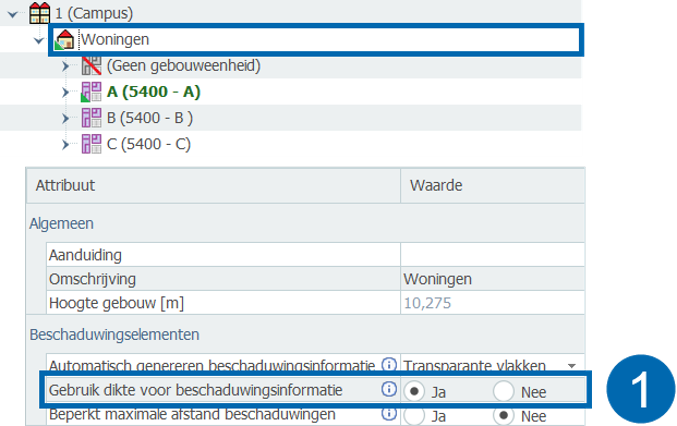Screen dimensions: 677x426
Task: Select the C (5400 - C) tree item
Action: tap(148, 144)
